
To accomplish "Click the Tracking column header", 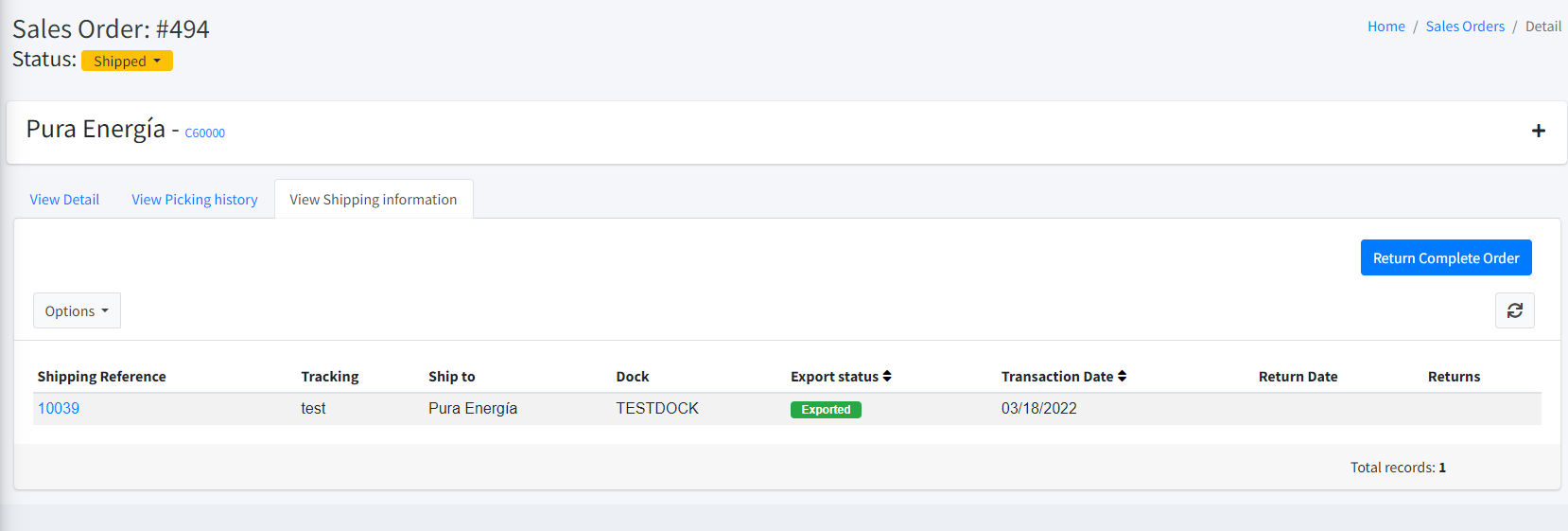I will [x=329, y=377].
